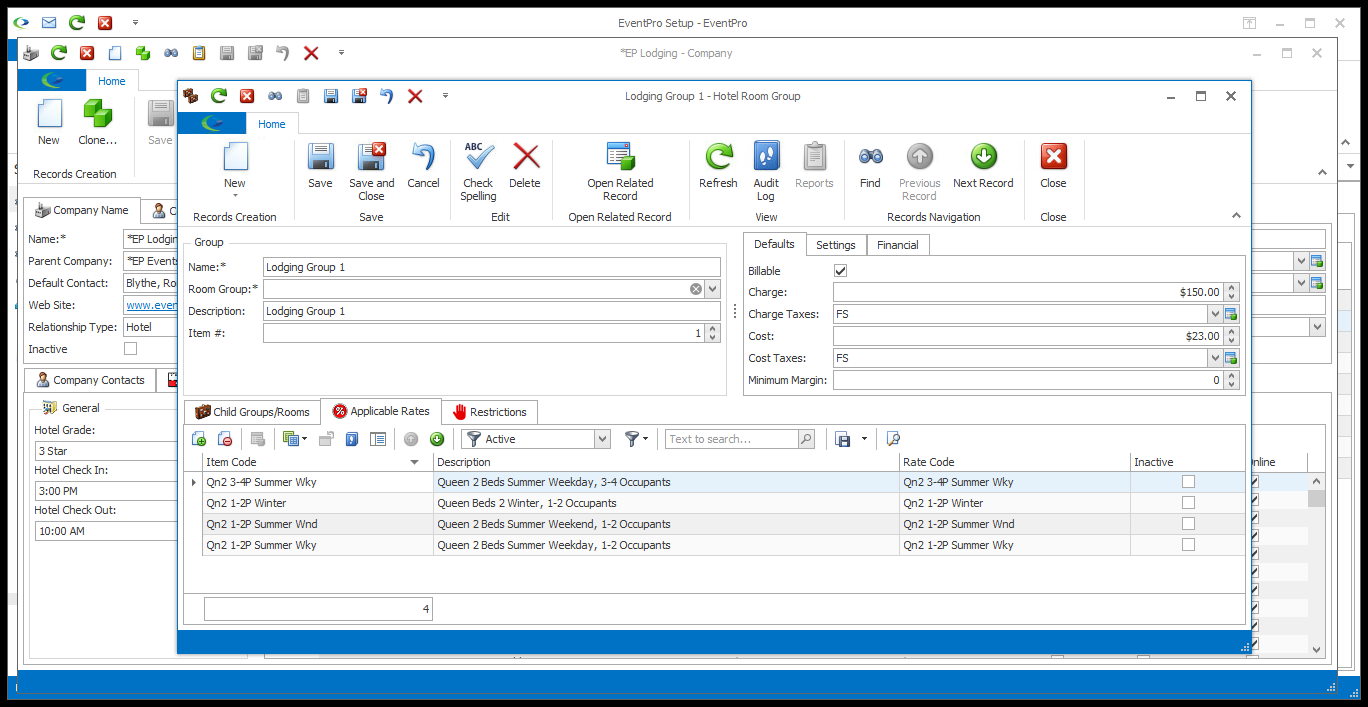1368x707 pixels.
Task: Open the grid save-layout dropdown arrow
Action: tap(863, 439)
